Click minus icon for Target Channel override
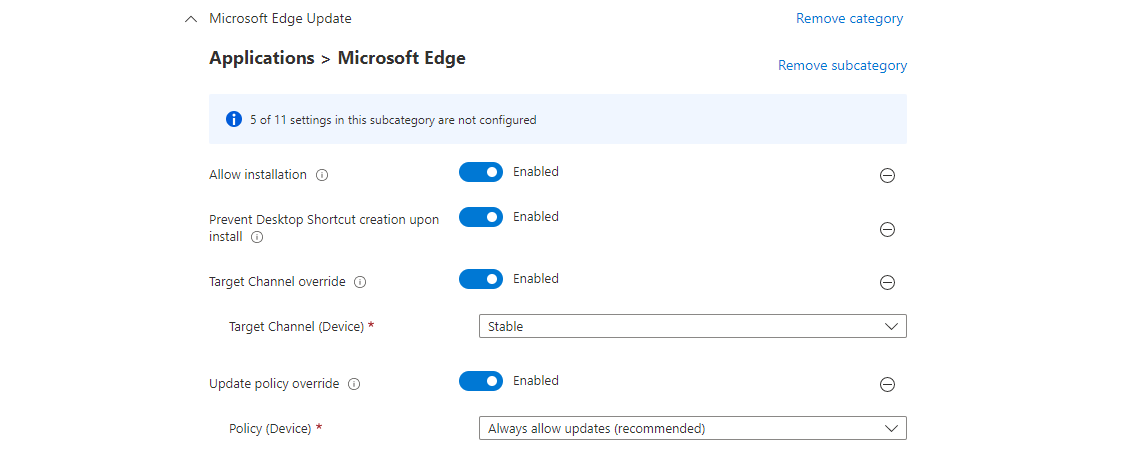The width and height of the screenshot is (1121, 462). 887,282
